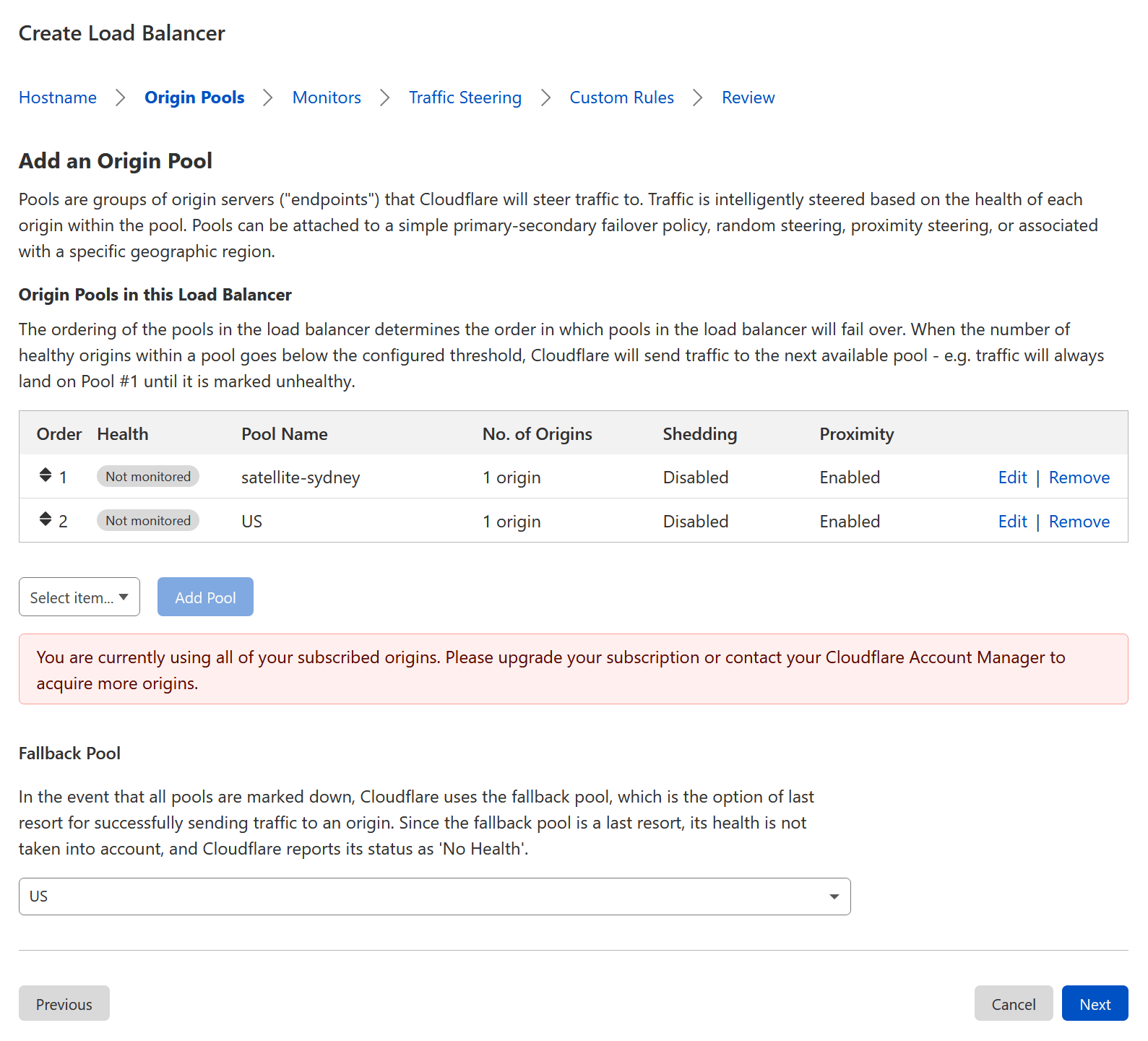
Task: Edit the US pool
Action: [x=1012, y=522]
